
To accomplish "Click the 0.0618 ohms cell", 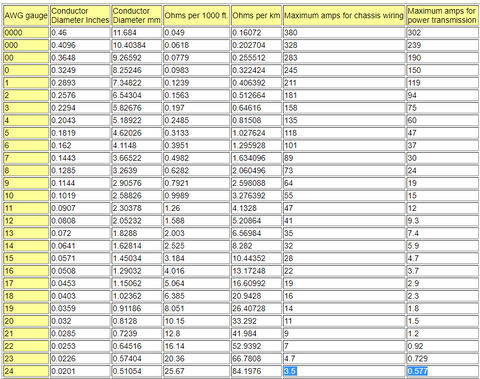I will click(x=196, y=45).
